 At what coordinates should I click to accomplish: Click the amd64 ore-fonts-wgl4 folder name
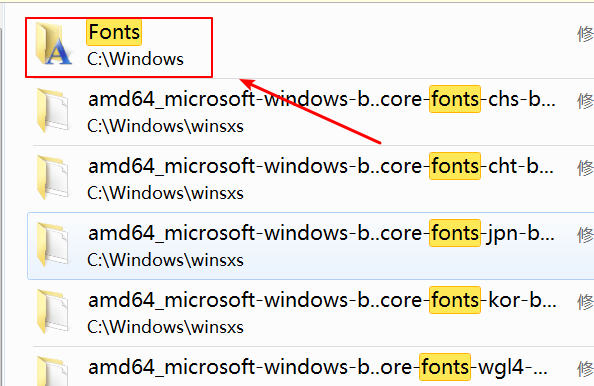317,367
